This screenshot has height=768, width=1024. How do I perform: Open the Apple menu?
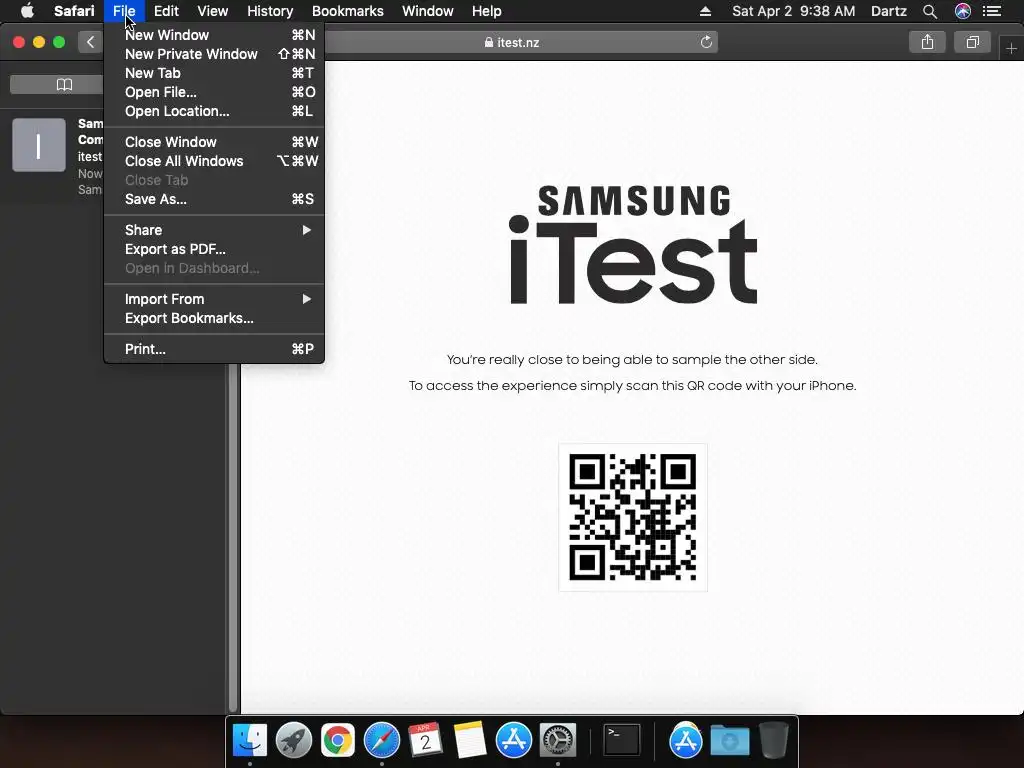coord(27,11)
